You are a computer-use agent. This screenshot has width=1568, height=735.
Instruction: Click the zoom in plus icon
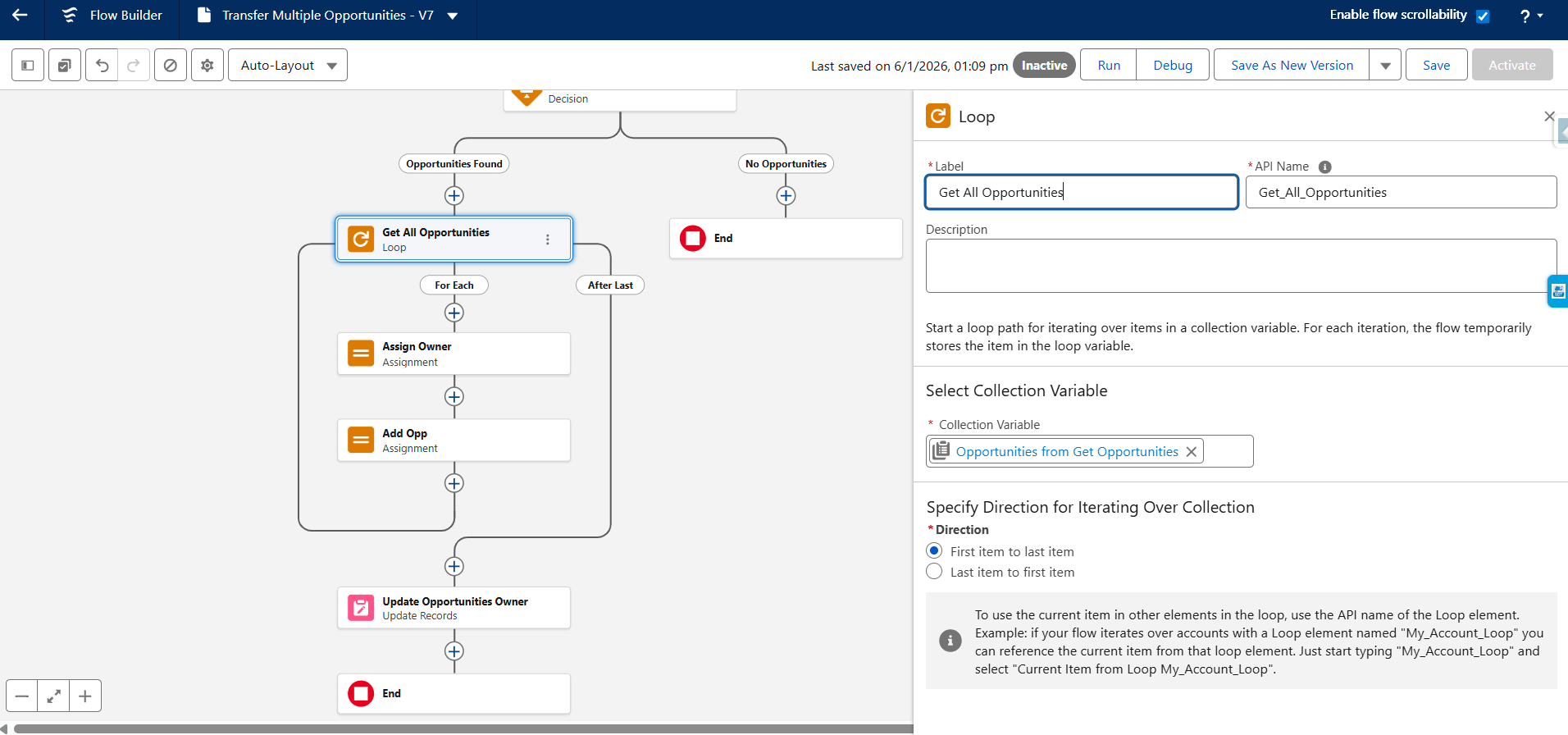tap(85, 696)
